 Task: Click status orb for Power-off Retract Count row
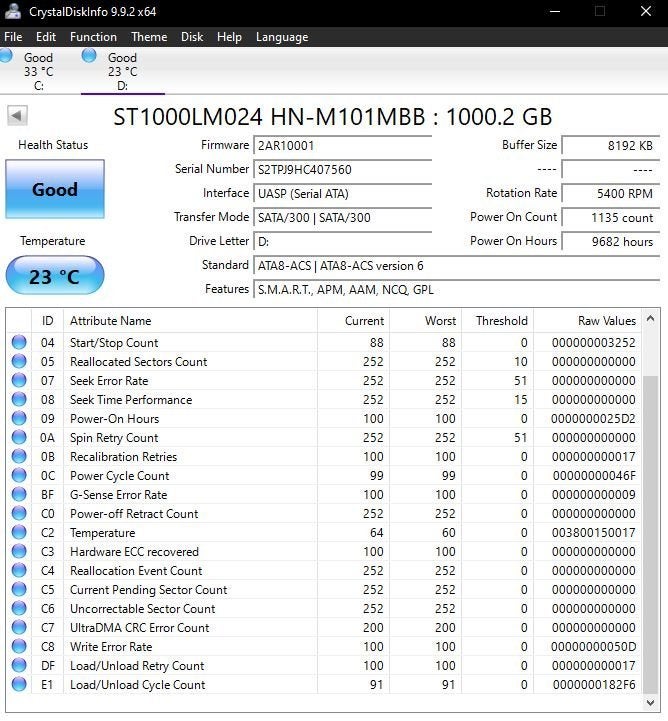tap(19, 514)
